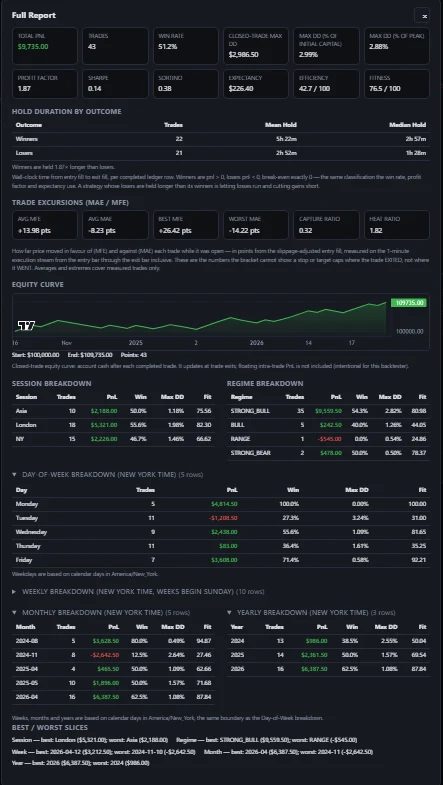Click the 2025-05 month row
The width and height of the screenshot is (443, 785).
113,683
